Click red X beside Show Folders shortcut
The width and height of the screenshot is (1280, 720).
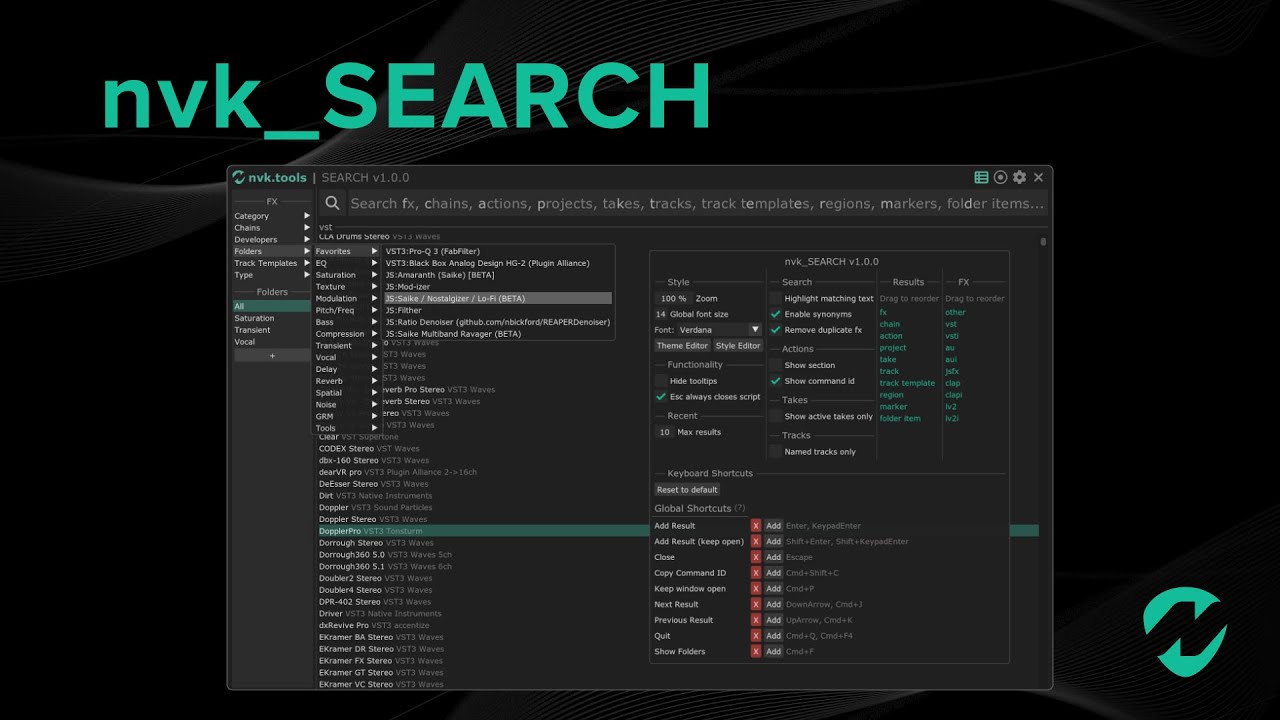point(756,651)
